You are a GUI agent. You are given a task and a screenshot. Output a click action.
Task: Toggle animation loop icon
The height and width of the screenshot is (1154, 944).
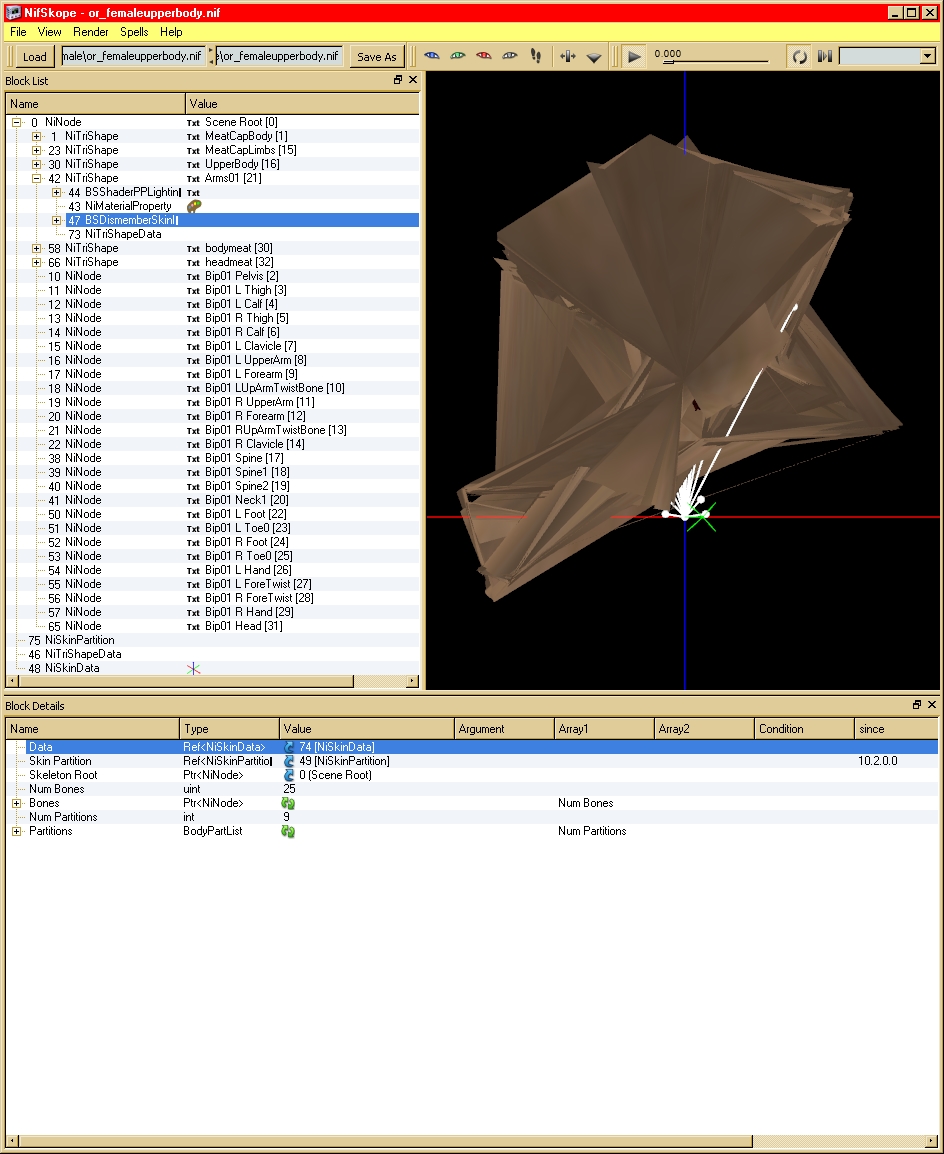[x=799, y=56]
